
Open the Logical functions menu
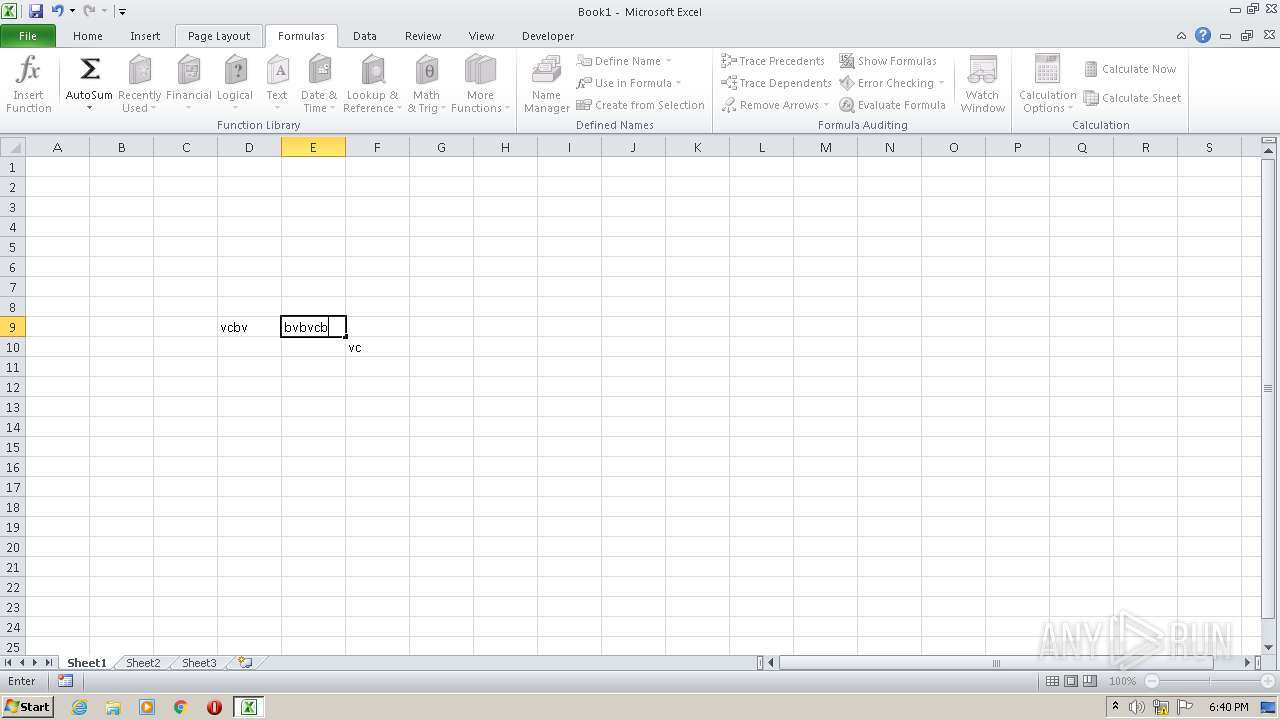click(235, 86)
